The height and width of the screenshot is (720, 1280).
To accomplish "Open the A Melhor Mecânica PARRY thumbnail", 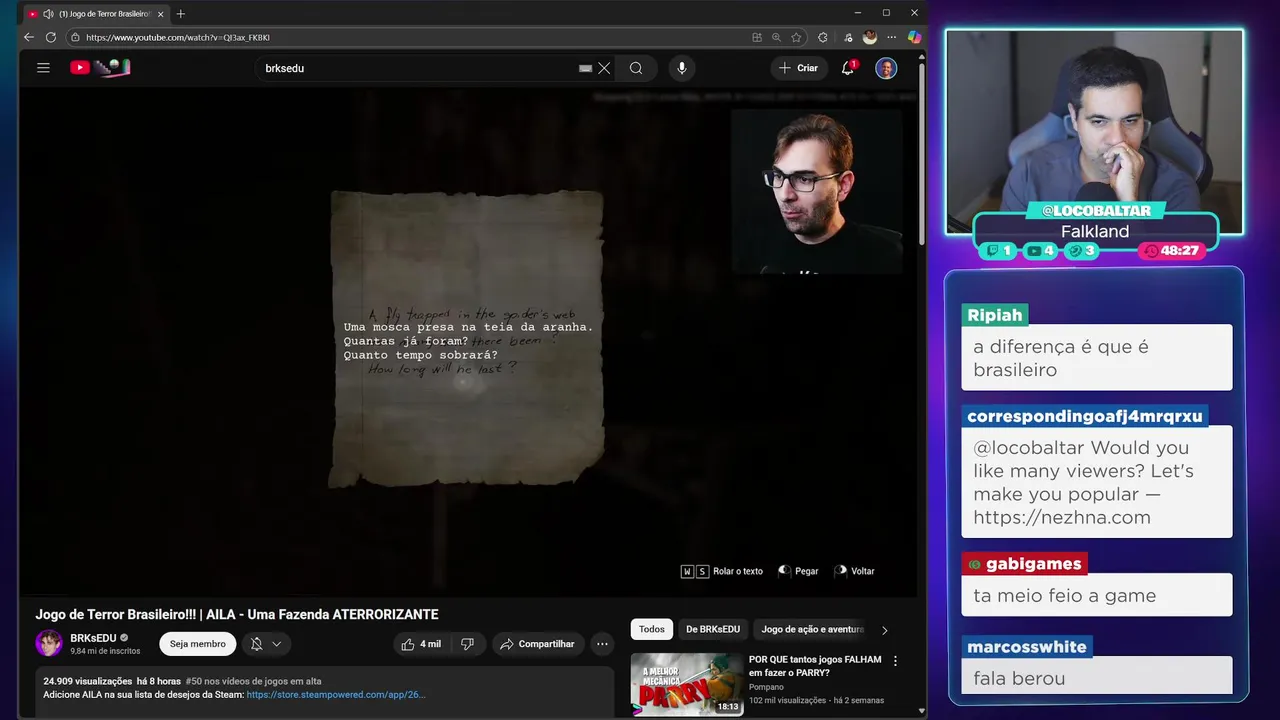I will tap(686, 684).
